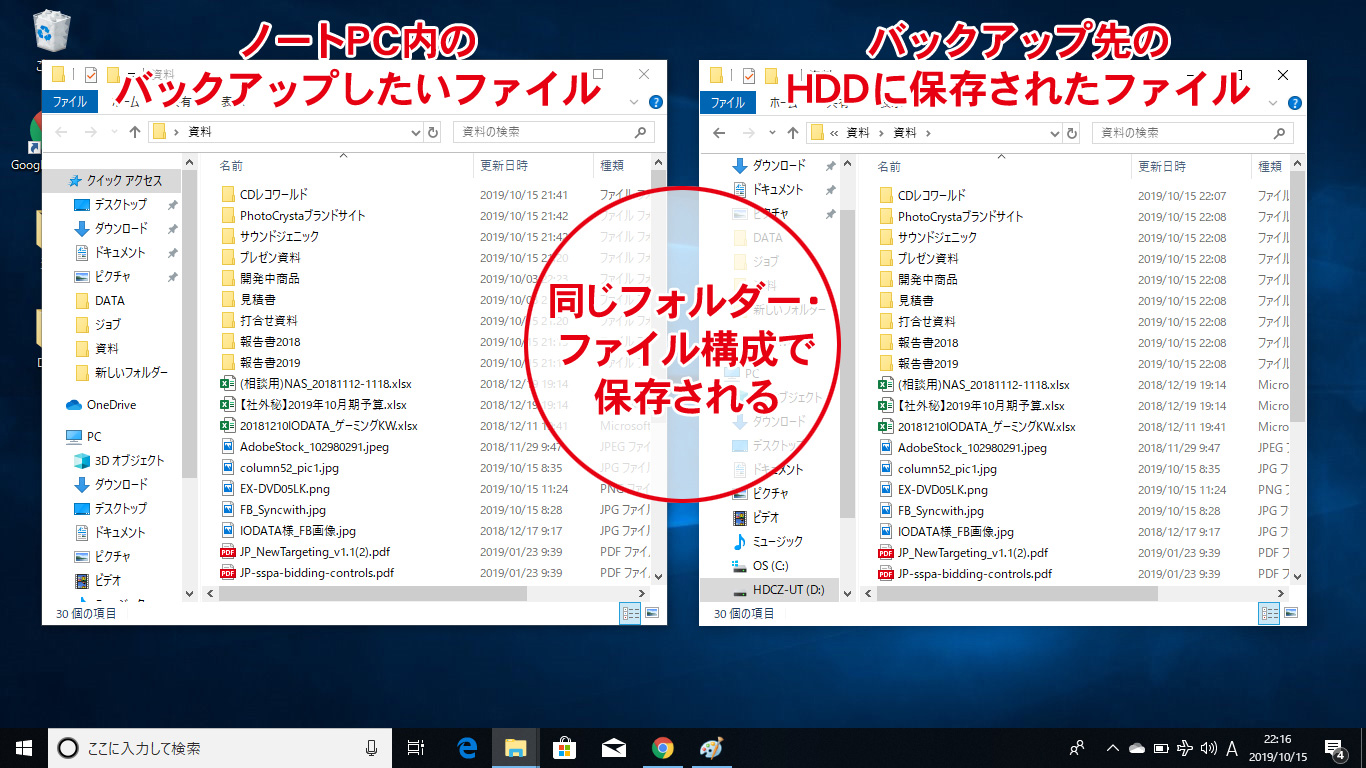1366x768 pixels.
Task: Open the ファイル tab in left window
Action: [x=69, y=102]
